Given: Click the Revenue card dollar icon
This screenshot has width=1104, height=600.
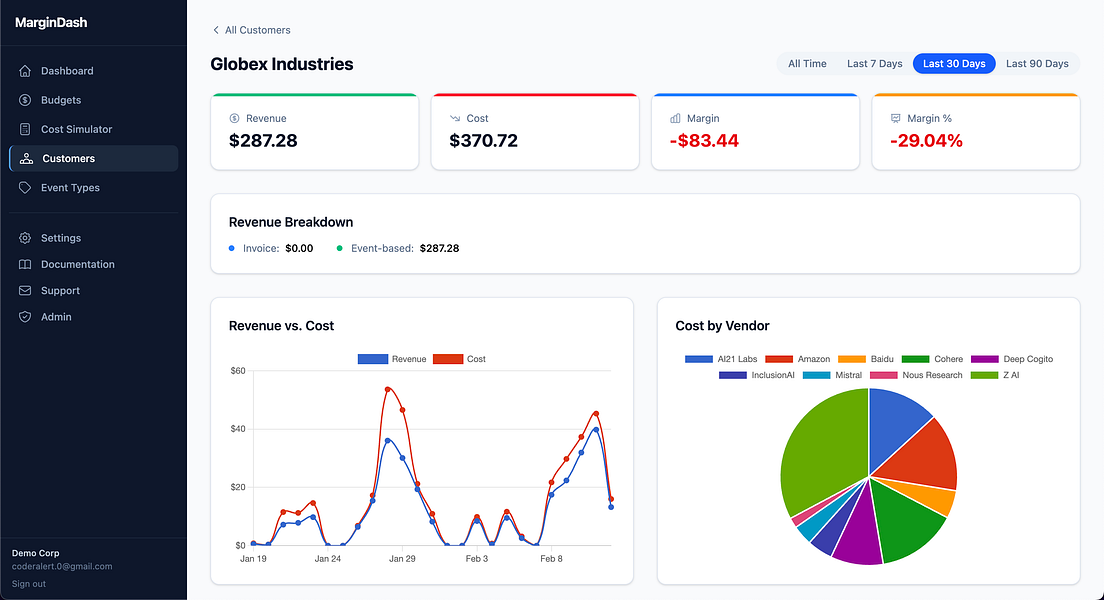Looking at the screenshot, I should tap(234, 118).
